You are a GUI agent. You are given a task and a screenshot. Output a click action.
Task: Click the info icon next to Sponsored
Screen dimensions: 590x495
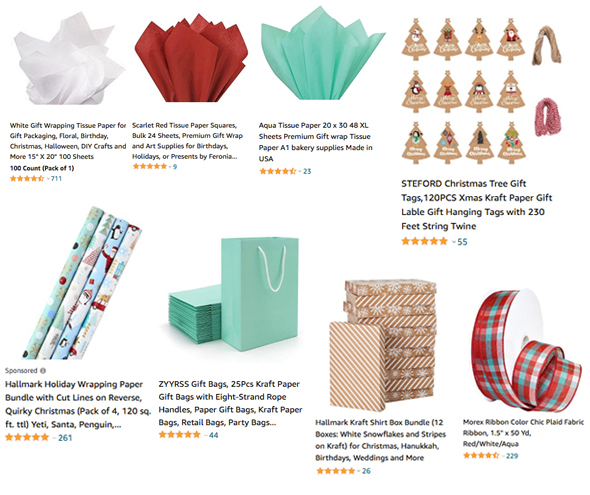pos(43,371)
